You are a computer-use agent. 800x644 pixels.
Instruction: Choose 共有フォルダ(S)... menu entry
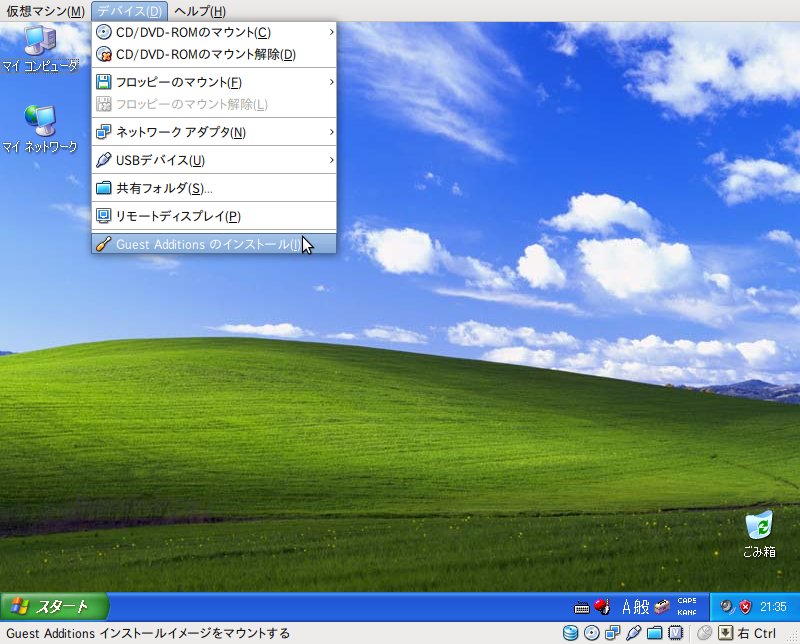(214, 188)
